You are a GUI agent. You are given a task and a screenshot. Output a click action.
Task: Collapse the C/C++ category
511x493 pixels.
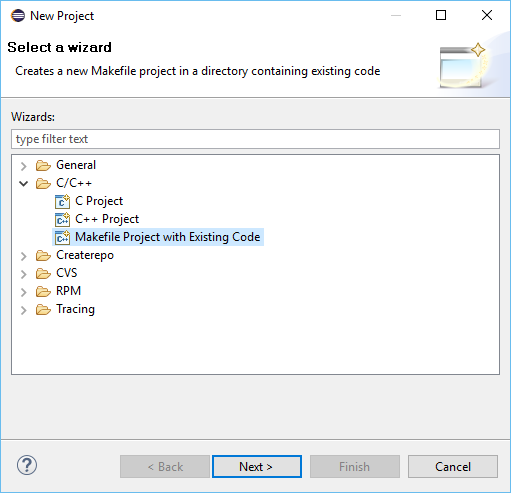tap(24, 183)
